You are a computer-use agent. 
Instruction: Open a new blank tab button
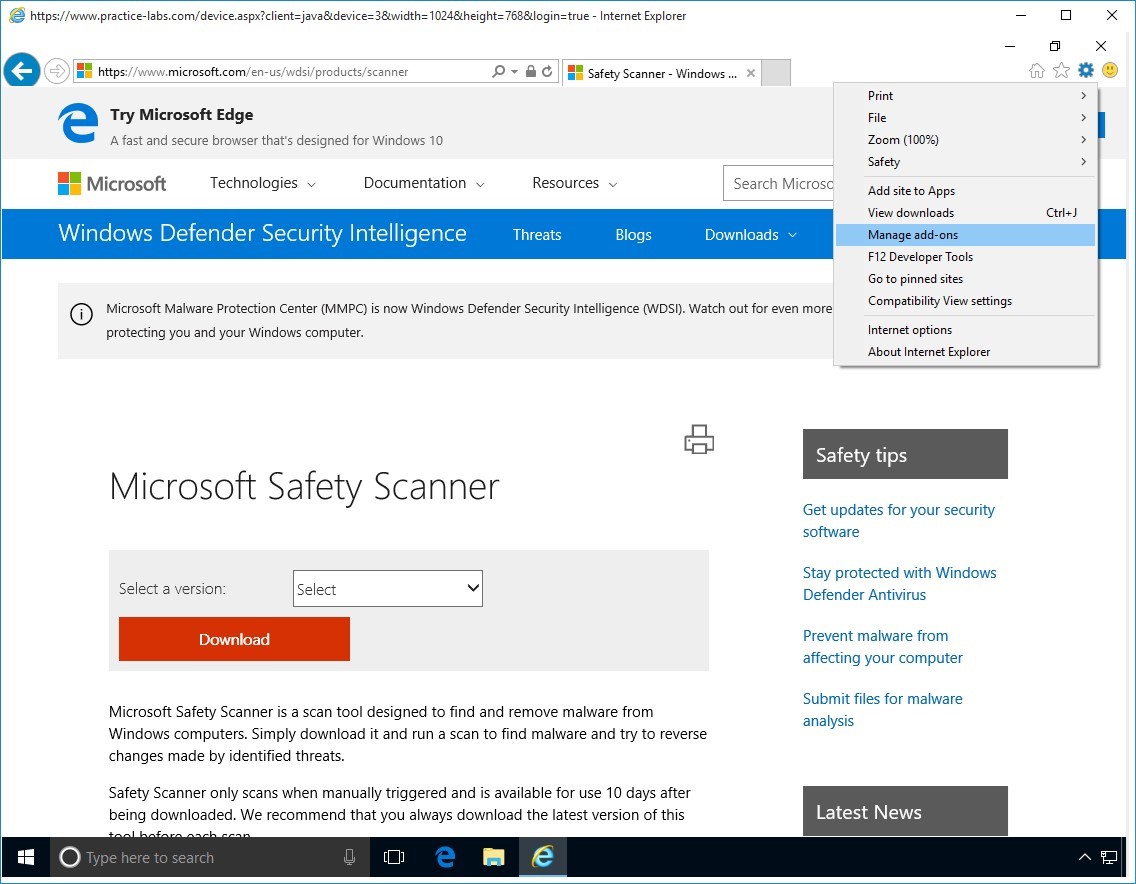pyautogui.click(x=777, y=73)
